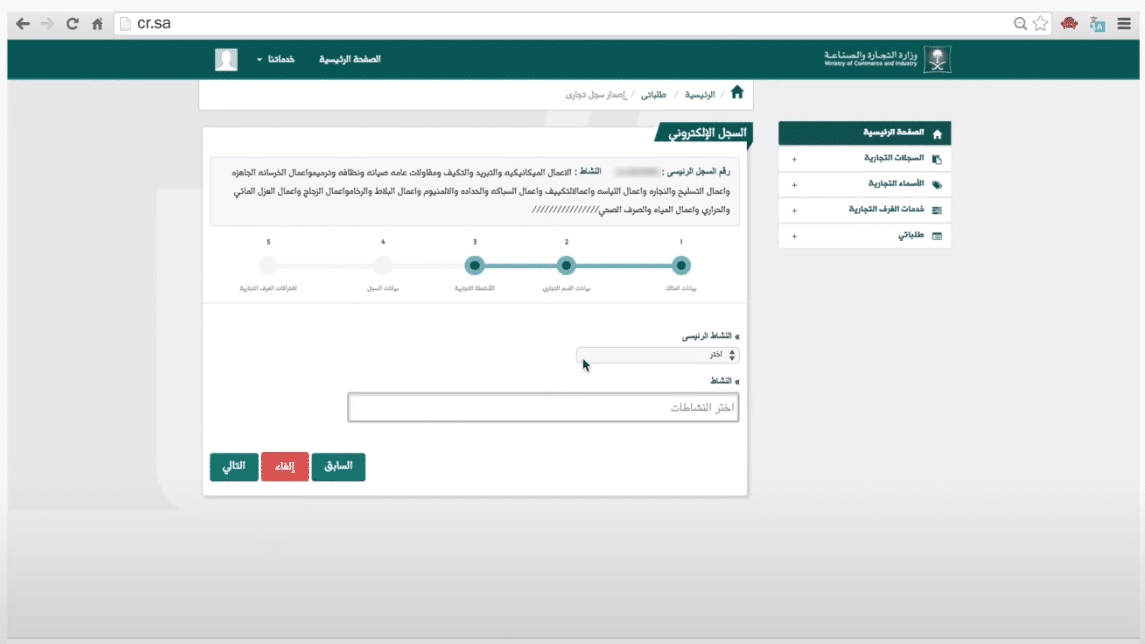Select step 5 chamber subscriptions marker

[268, 266]
